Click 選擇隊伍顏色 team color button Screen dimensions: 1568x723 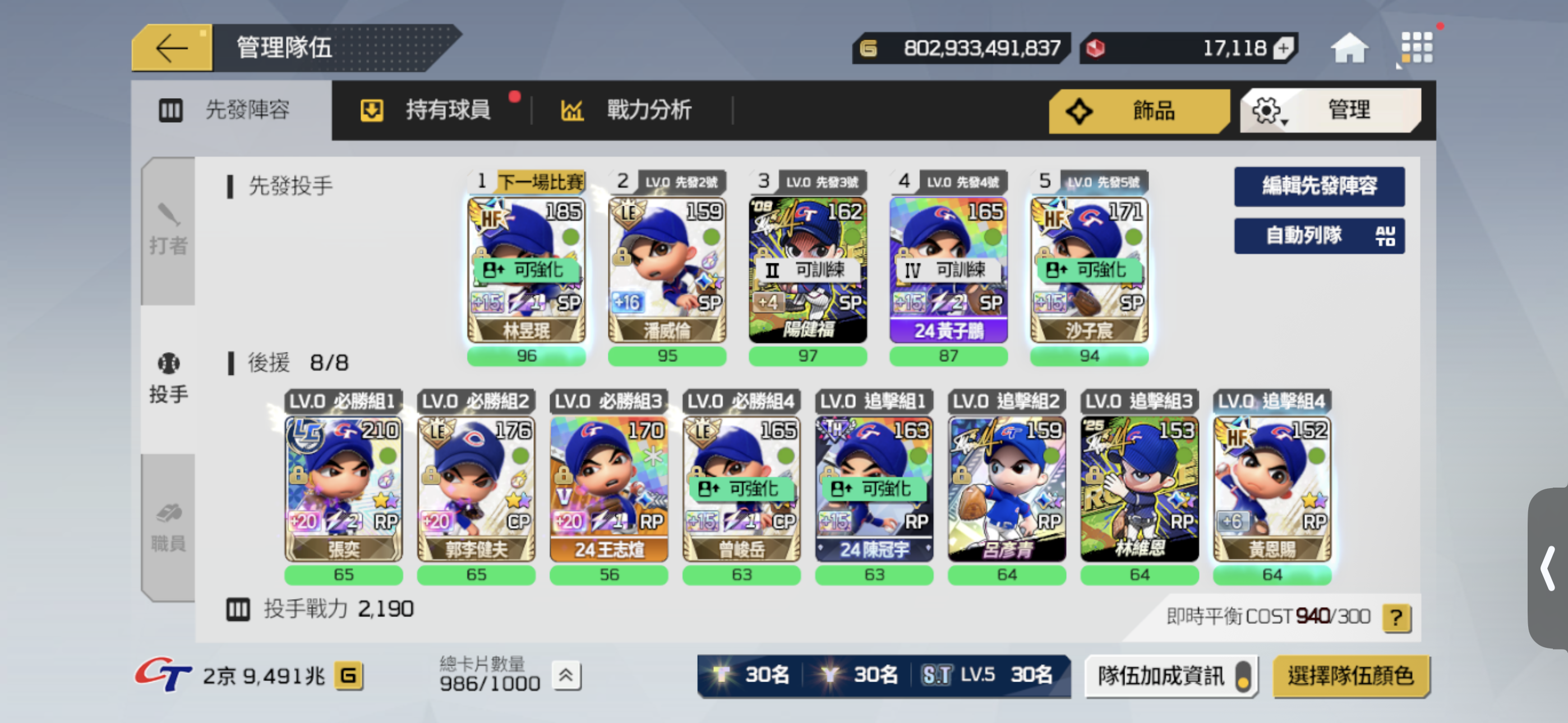point(1350,675)
